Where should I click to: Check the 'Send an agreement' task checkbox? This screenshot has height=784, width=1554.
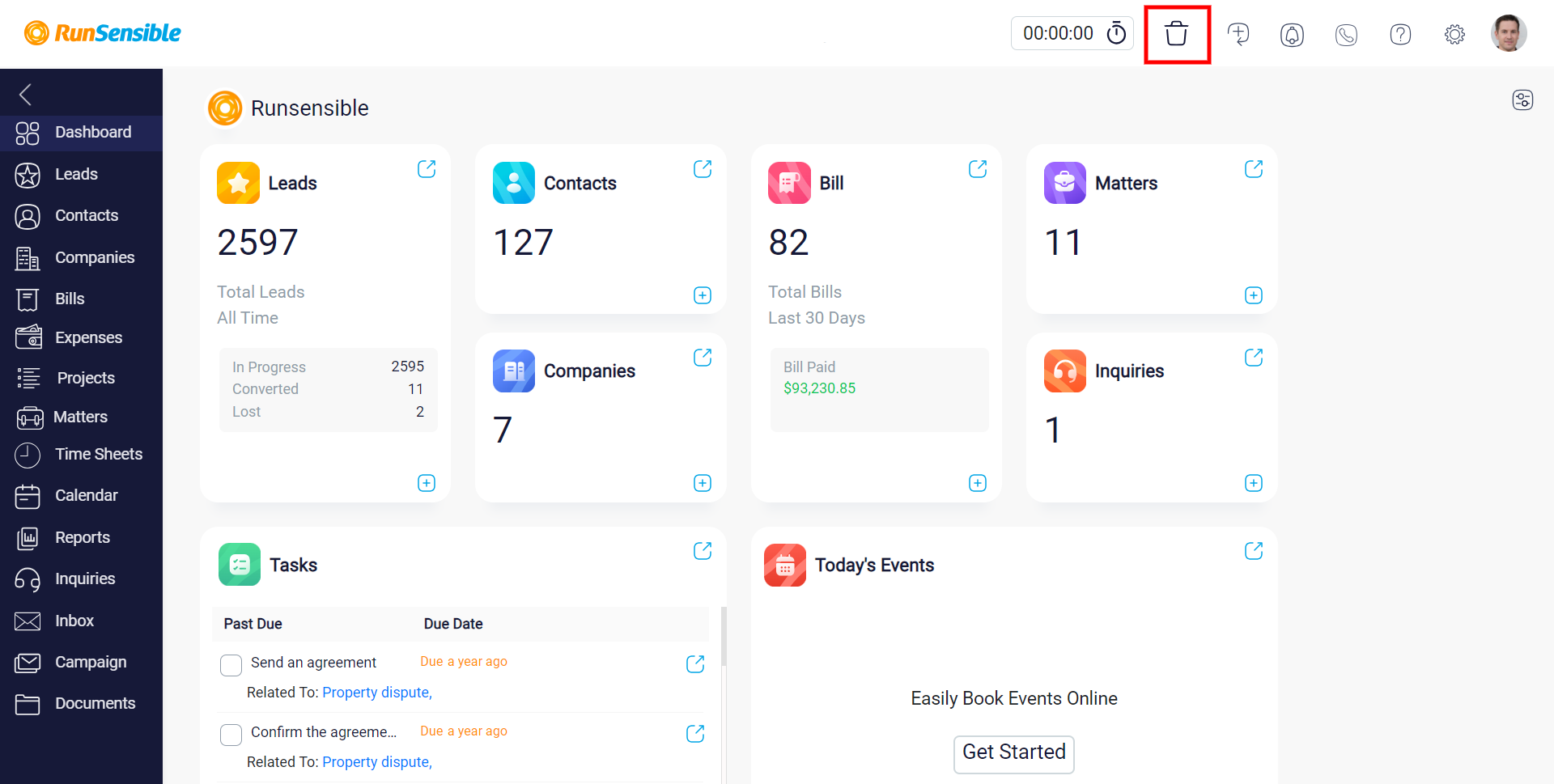tap(231, 665)
